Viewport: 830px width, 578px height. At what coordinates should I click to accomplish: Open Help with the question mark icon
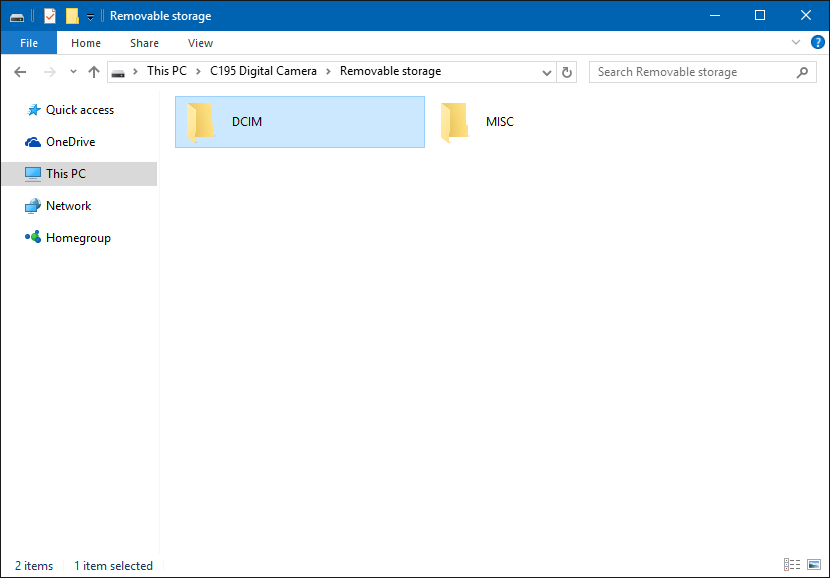tap(817, 42)
